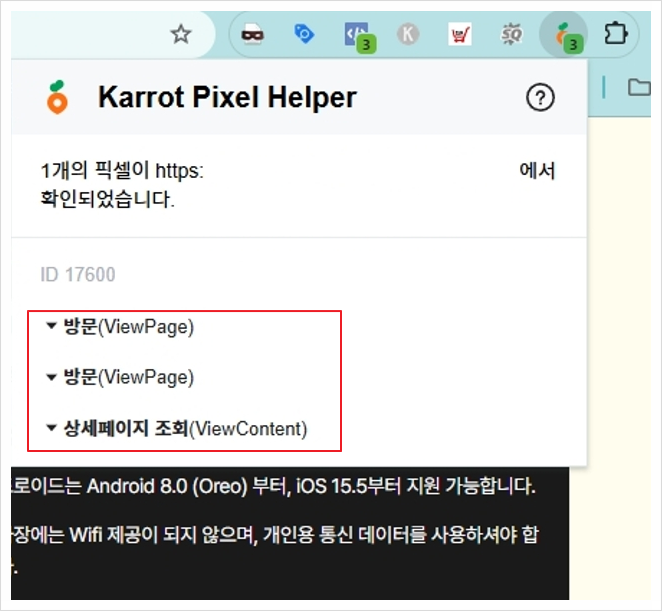
Task: Click the Karrot Pixel Helper title text
Action: 228,98
